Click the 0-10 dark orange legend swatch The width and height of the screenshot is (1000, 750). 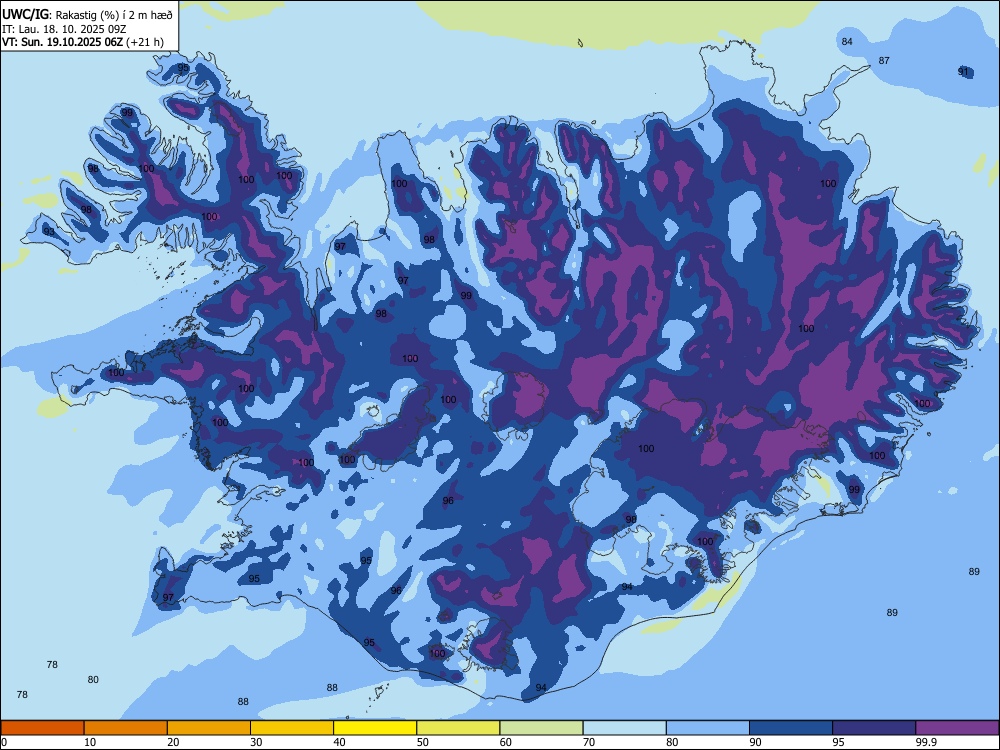(42, 728)
